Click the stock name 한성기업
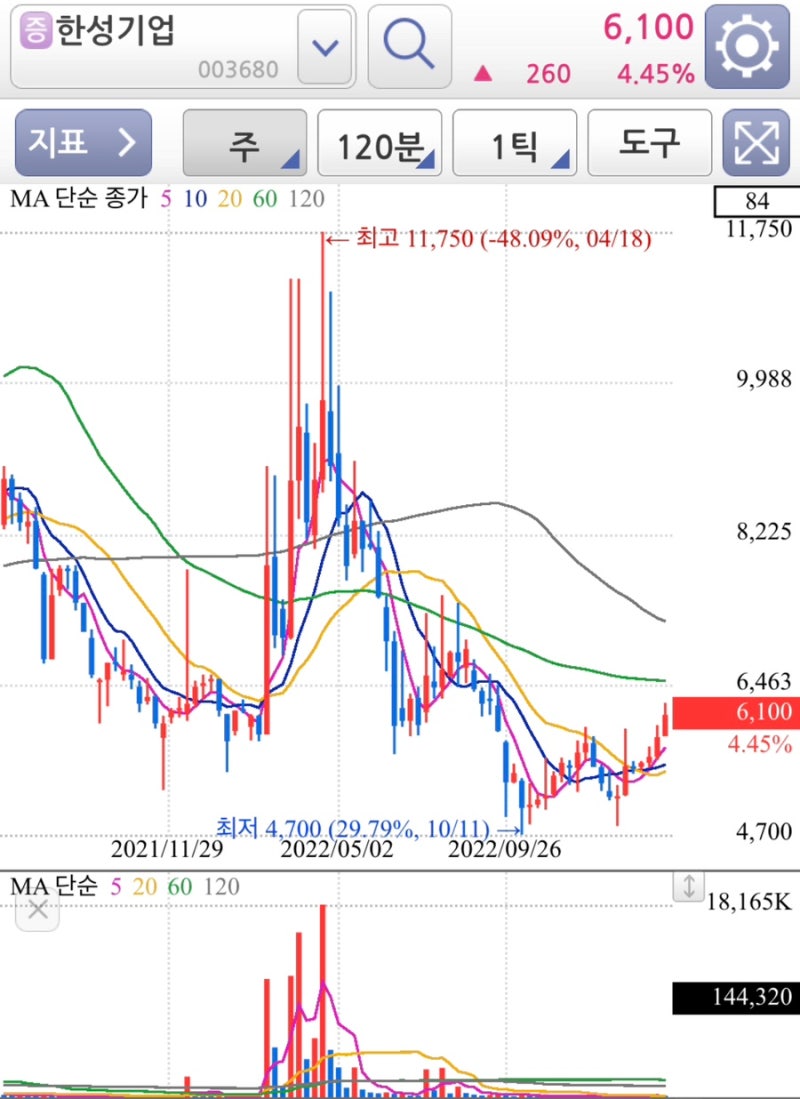800x1099 pixels. tap(115, 30)
